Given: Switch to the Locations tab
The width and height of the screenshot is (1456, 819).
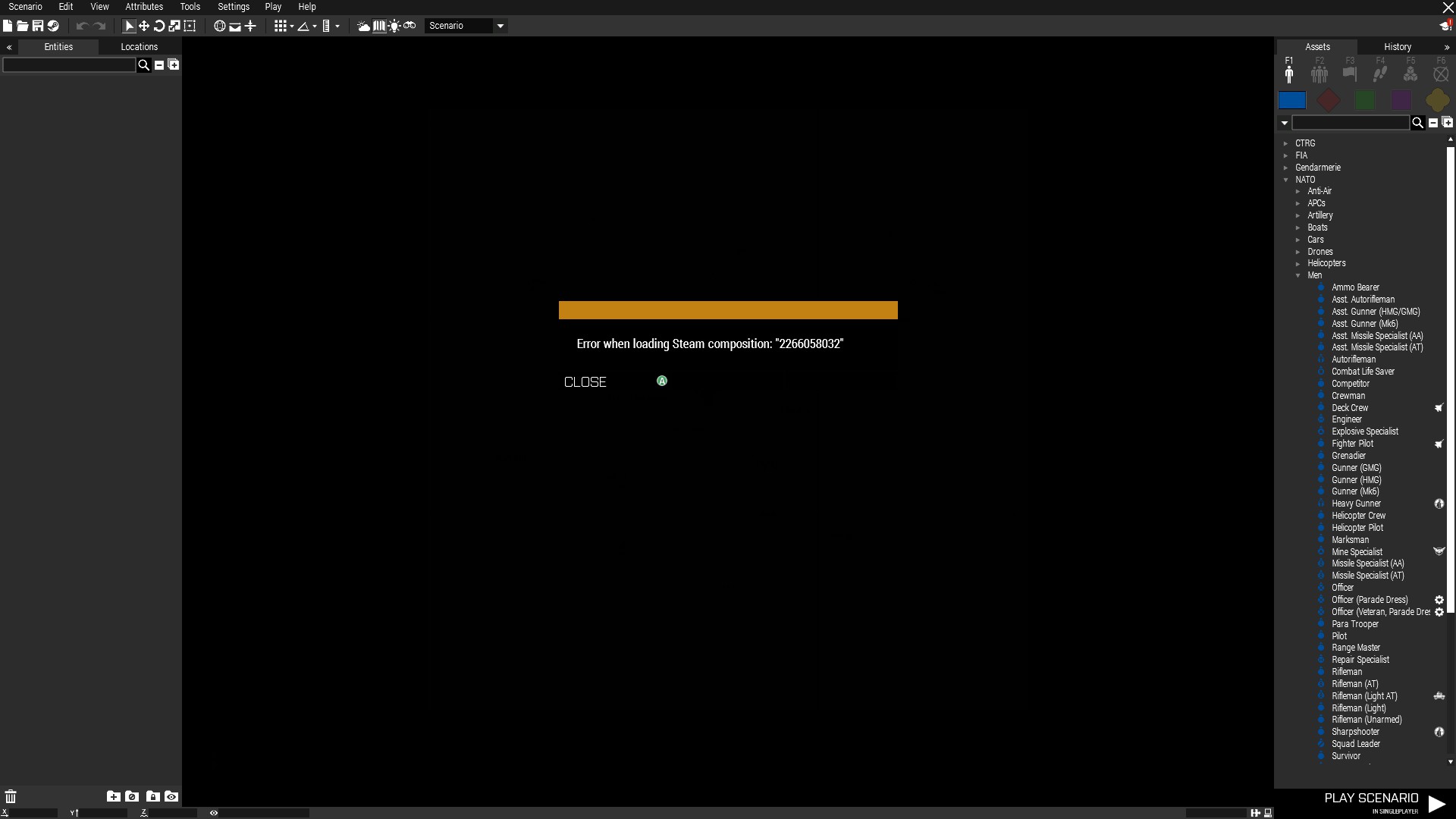Looking at the screenshot, I should point(140,47).
